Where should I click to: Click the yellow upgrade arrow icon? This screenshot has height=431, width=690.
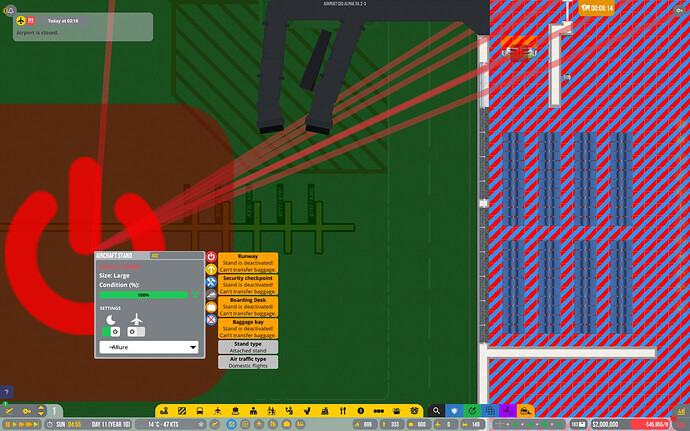tap(211, 270)
